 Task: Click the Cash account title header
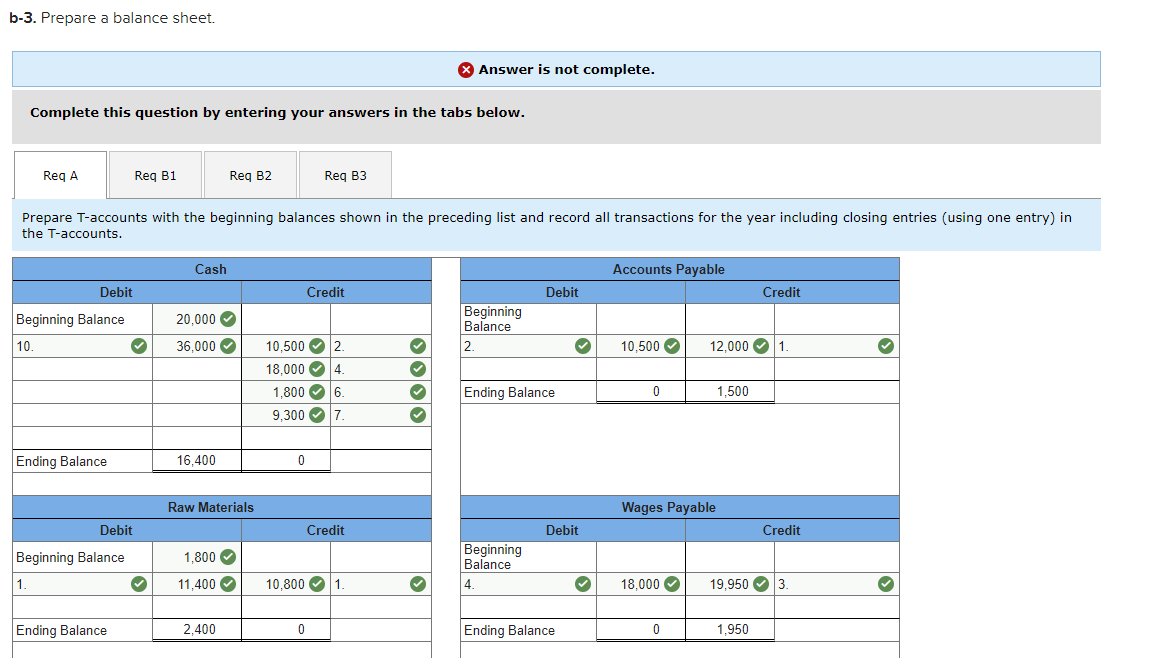click(x=222, y=269)
